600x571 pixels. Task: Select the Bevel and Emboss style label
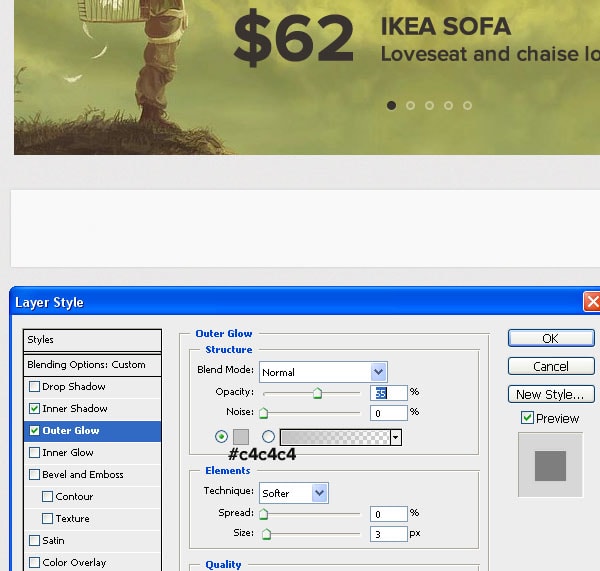click(83, 475)
